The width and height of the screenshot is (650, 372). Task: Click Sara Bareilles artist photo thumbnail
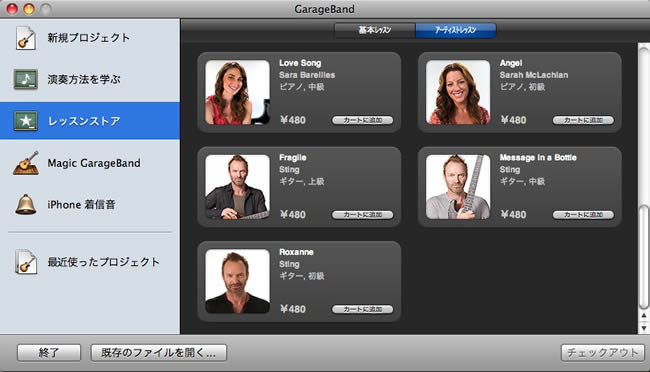click(x=238, y=92)
